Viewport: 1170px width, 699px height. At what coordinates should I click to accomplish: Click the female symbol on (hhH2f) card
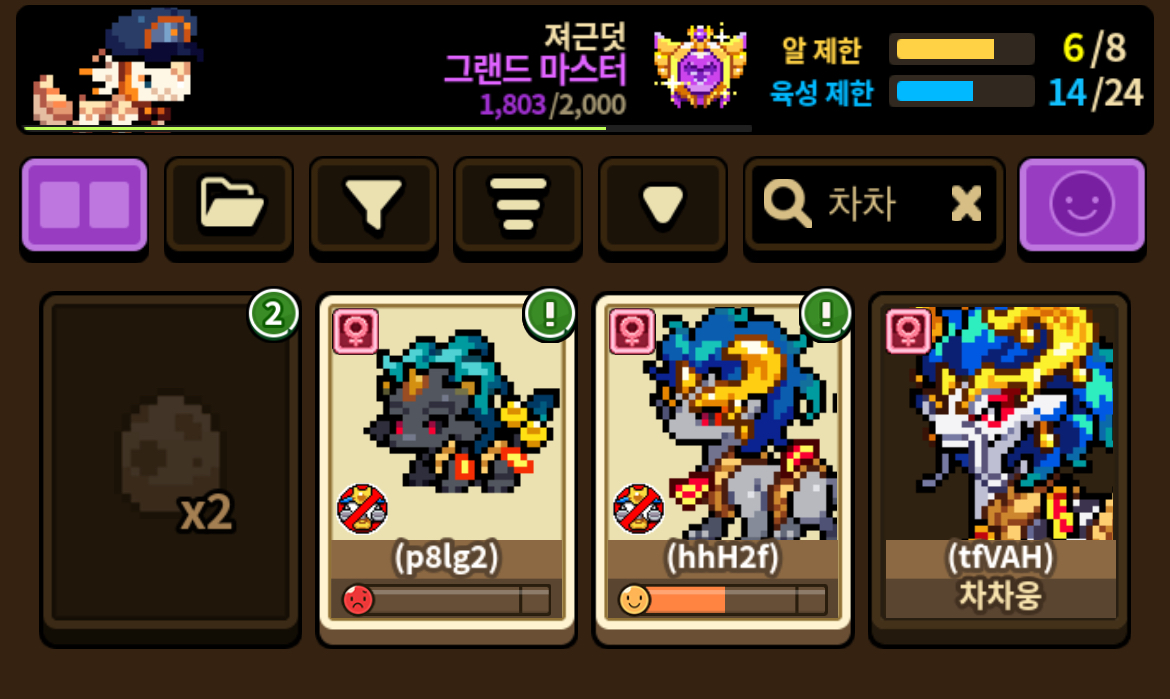click(632, 330)
